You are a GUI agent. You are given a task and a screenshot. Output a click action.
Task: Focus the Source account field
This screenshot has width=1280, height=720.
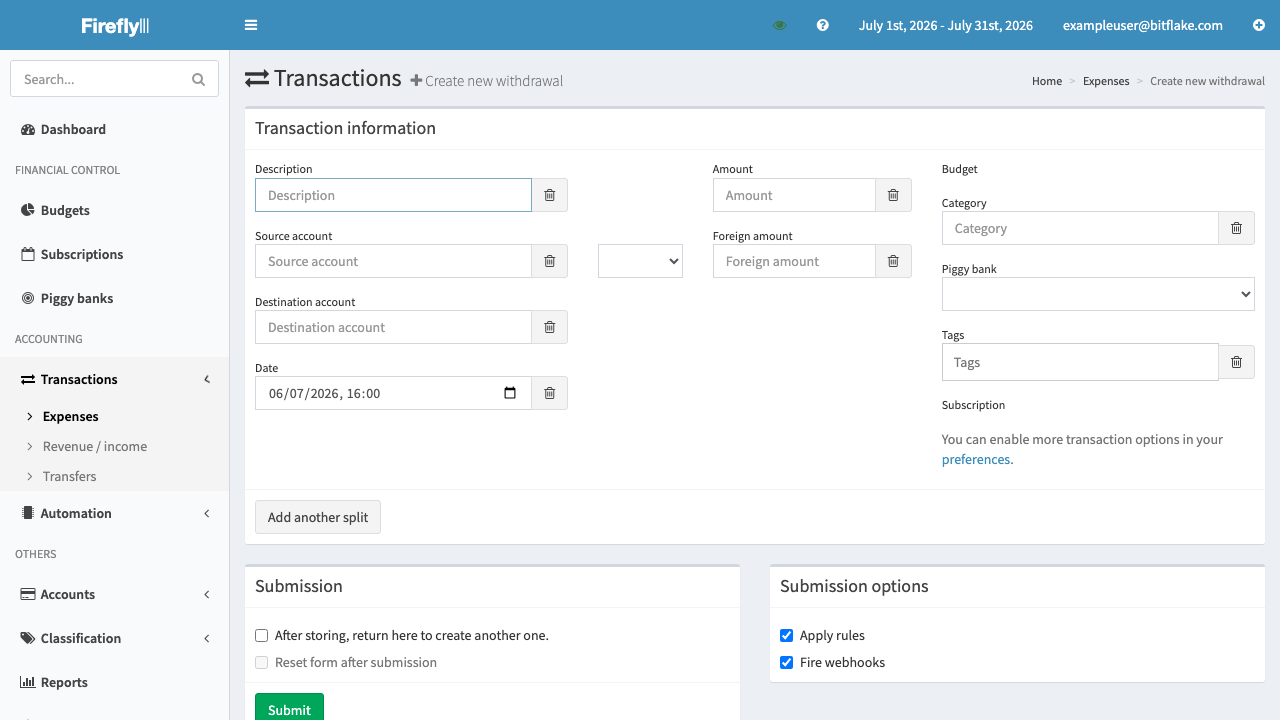(393, 261)
